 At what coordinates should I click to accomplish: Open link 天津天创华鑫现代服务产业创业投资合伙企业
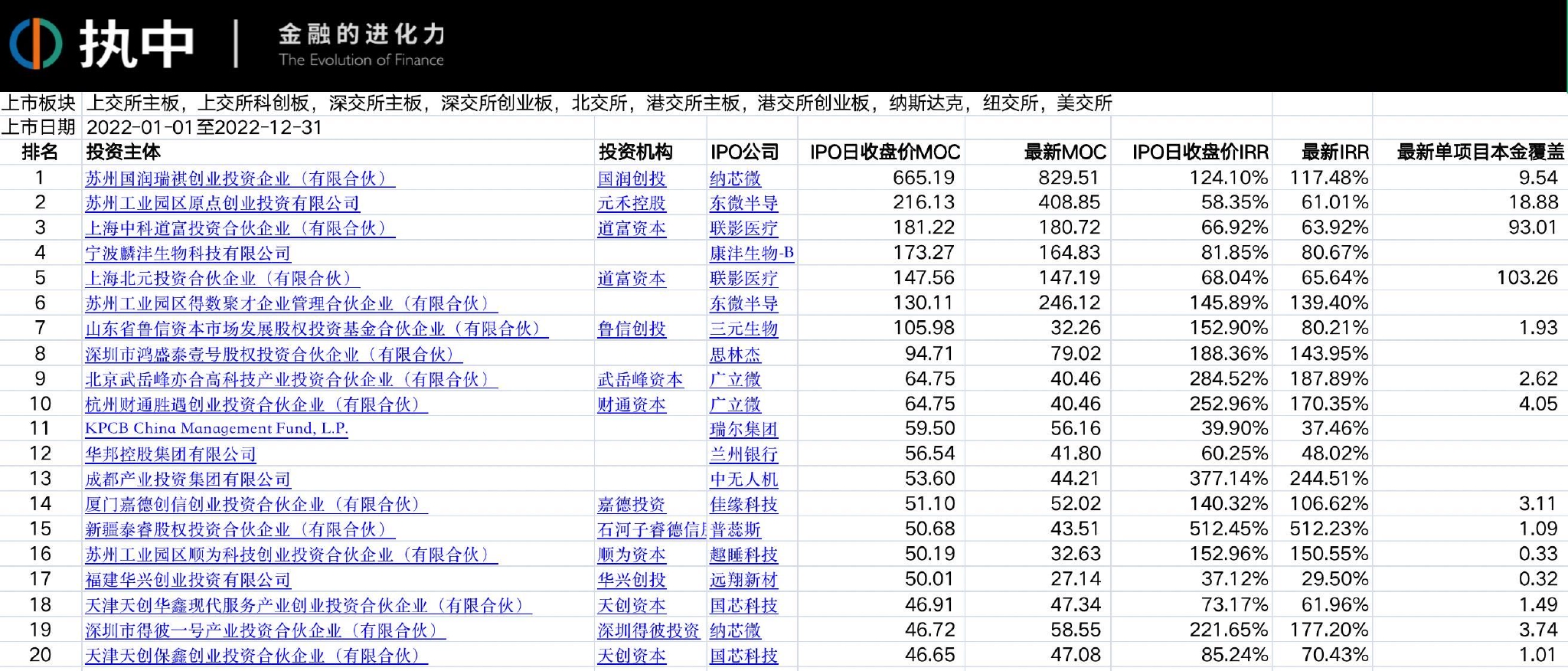309,606
